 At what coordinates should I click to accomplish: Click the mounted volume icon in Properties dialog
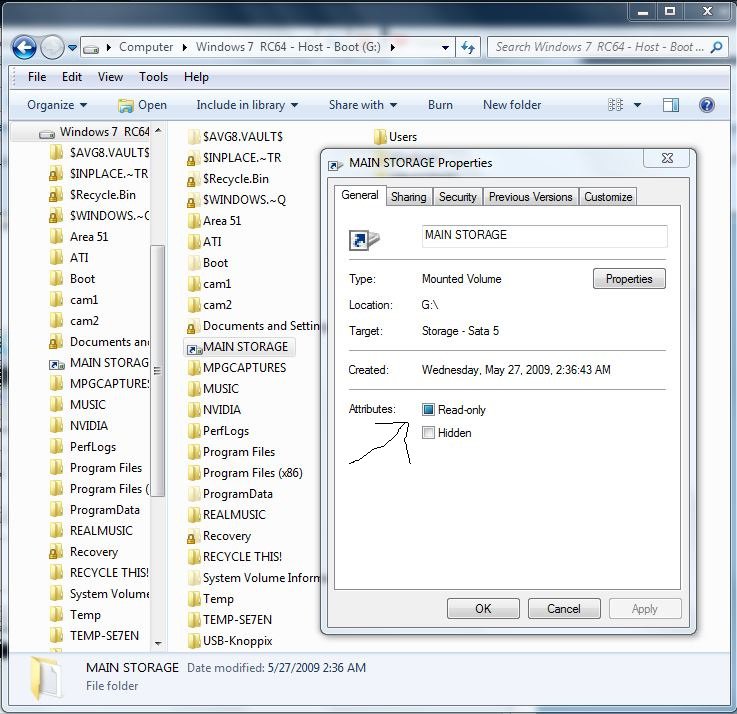point(364,239)
